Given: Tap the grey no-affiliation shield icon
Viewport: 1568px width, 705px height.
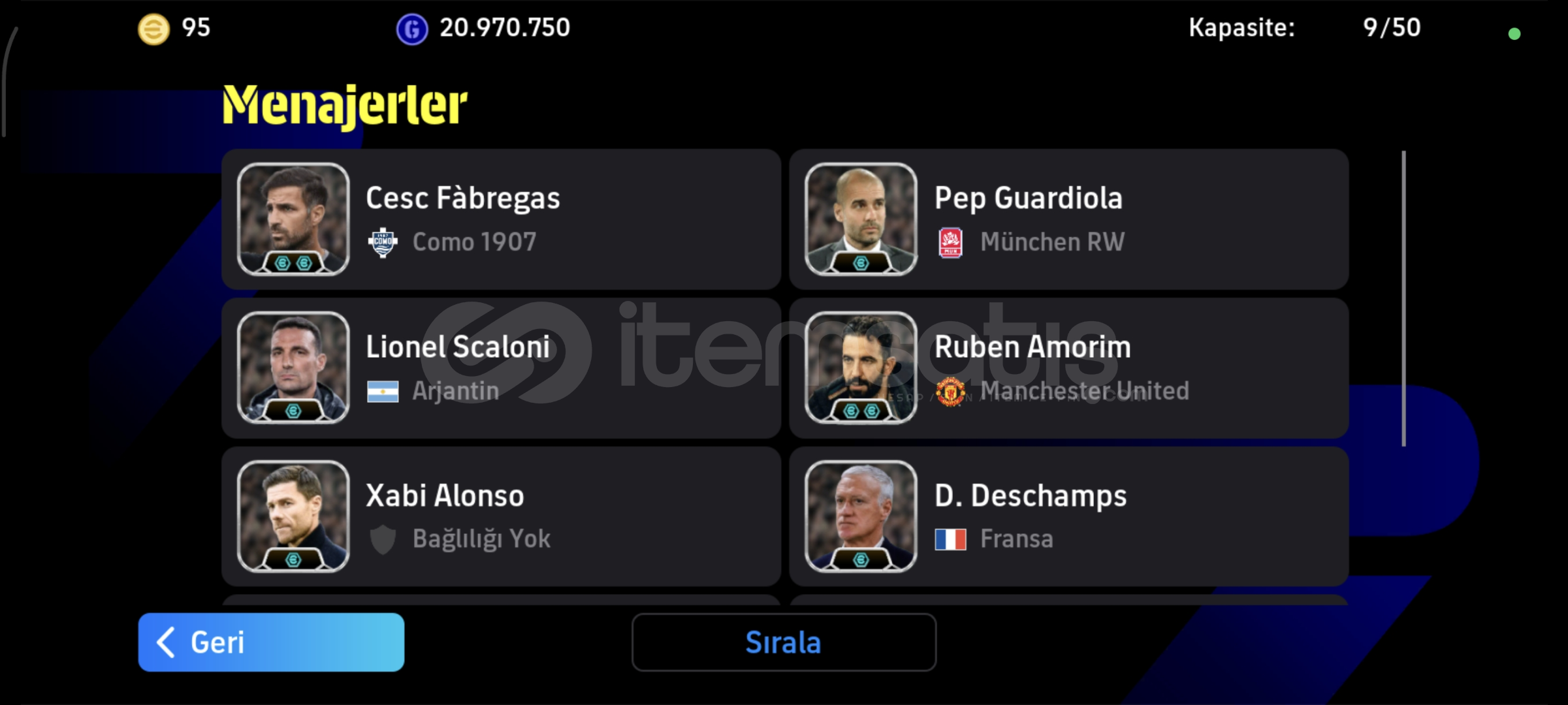Looking at the screenshot, I should point(383,539).
